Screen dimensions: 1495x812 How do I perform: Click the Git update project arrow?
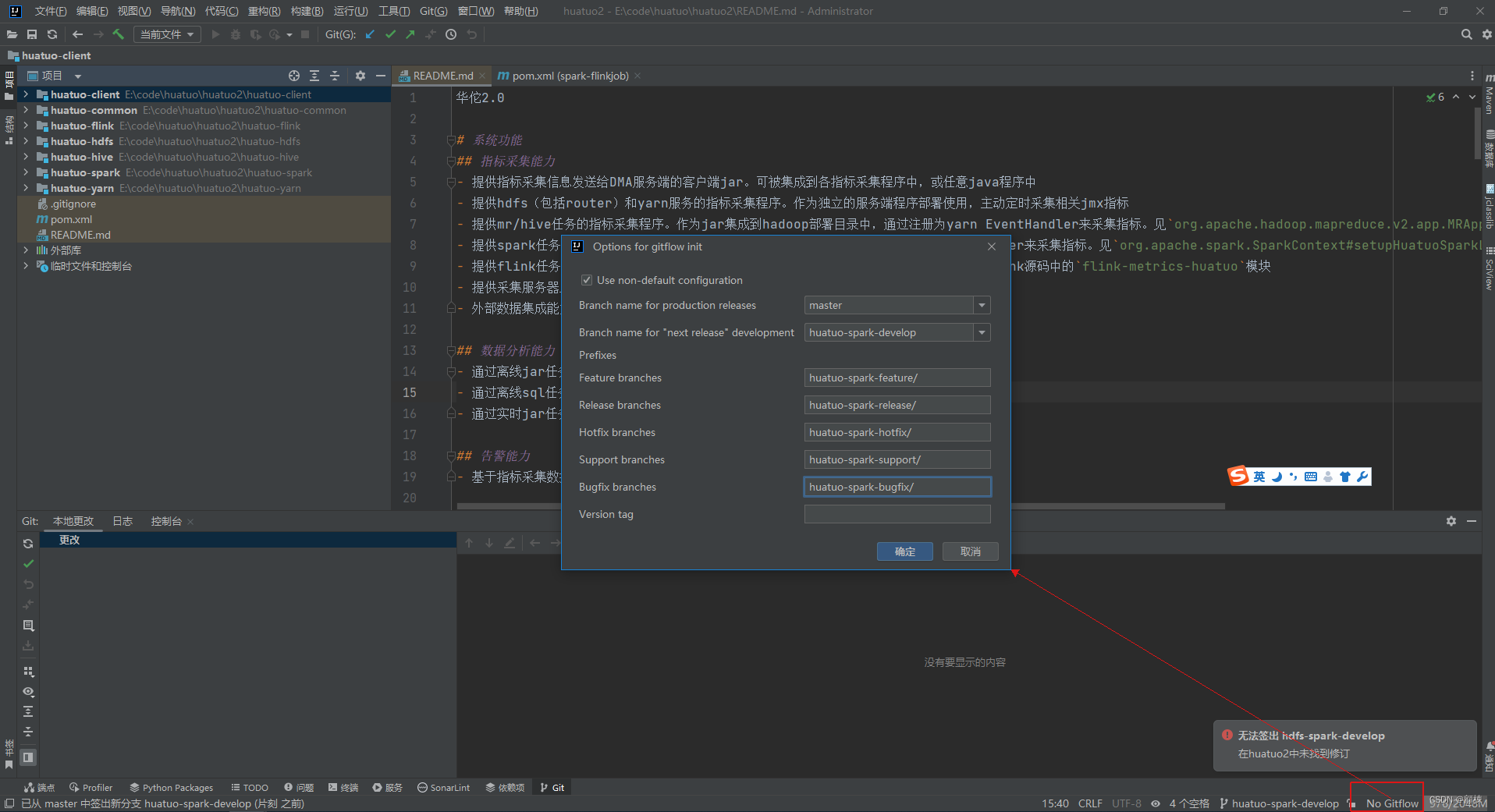tap(370, 34)
